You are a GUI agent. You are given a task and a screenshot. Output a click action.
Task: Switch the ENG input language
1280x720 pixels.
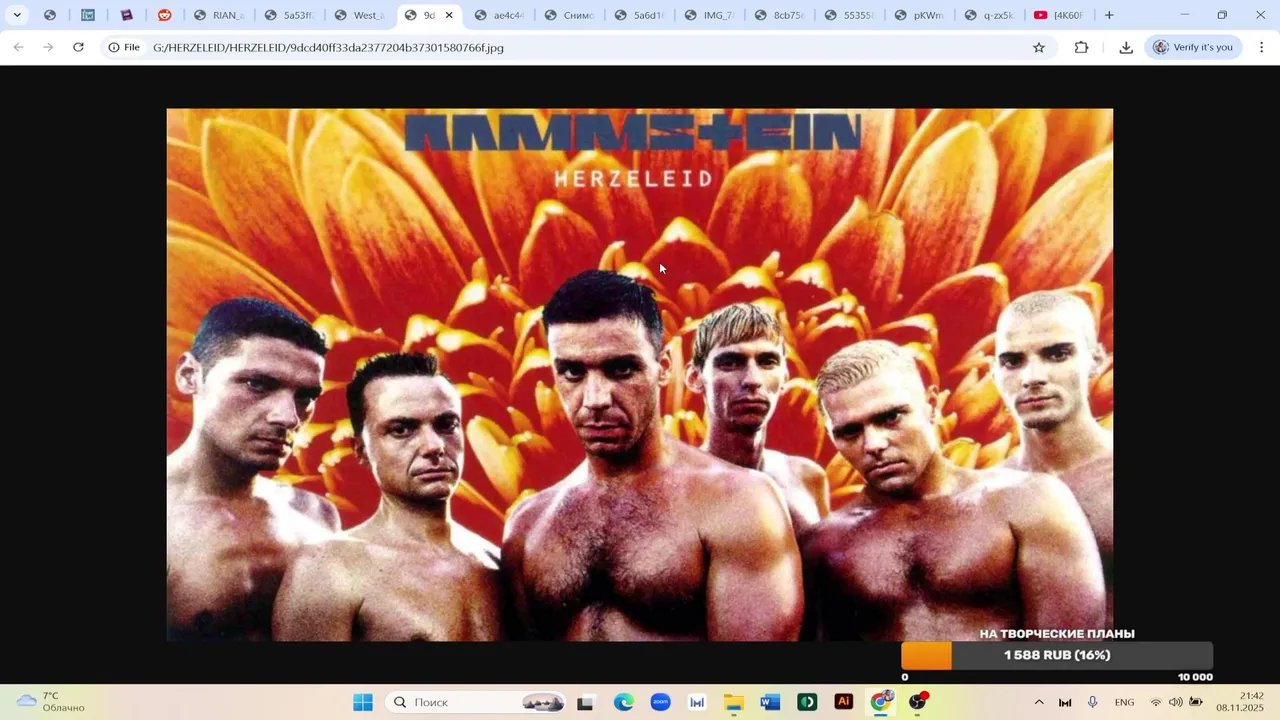(x=1124, y=702)
